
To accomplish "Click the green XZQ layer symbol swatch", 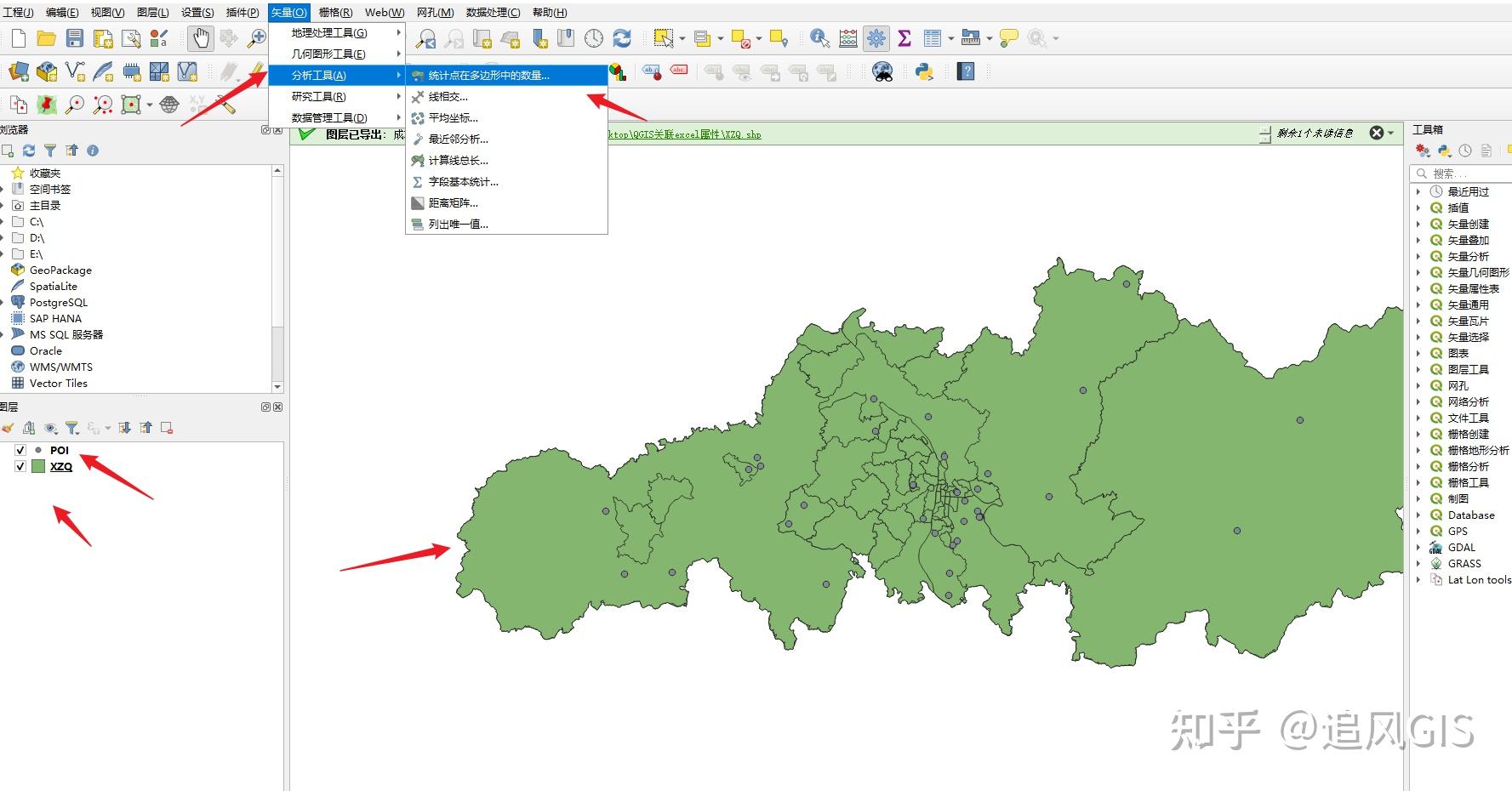I will (38, 466).
